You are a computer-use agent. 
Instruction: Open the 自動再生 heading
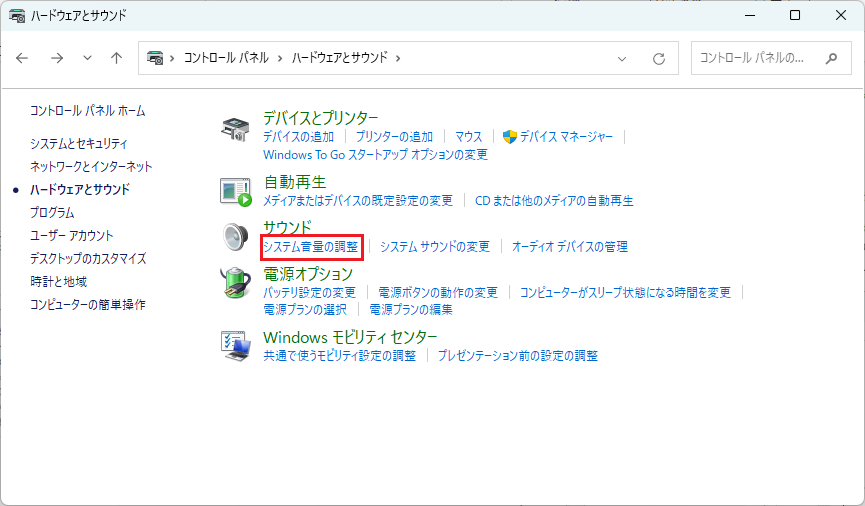tap(295, 182)
